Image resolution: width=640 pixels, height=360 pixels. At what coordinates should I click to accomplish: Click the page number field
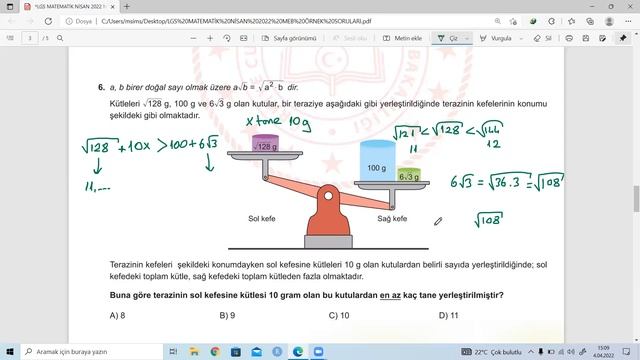(x=30, y=38)
